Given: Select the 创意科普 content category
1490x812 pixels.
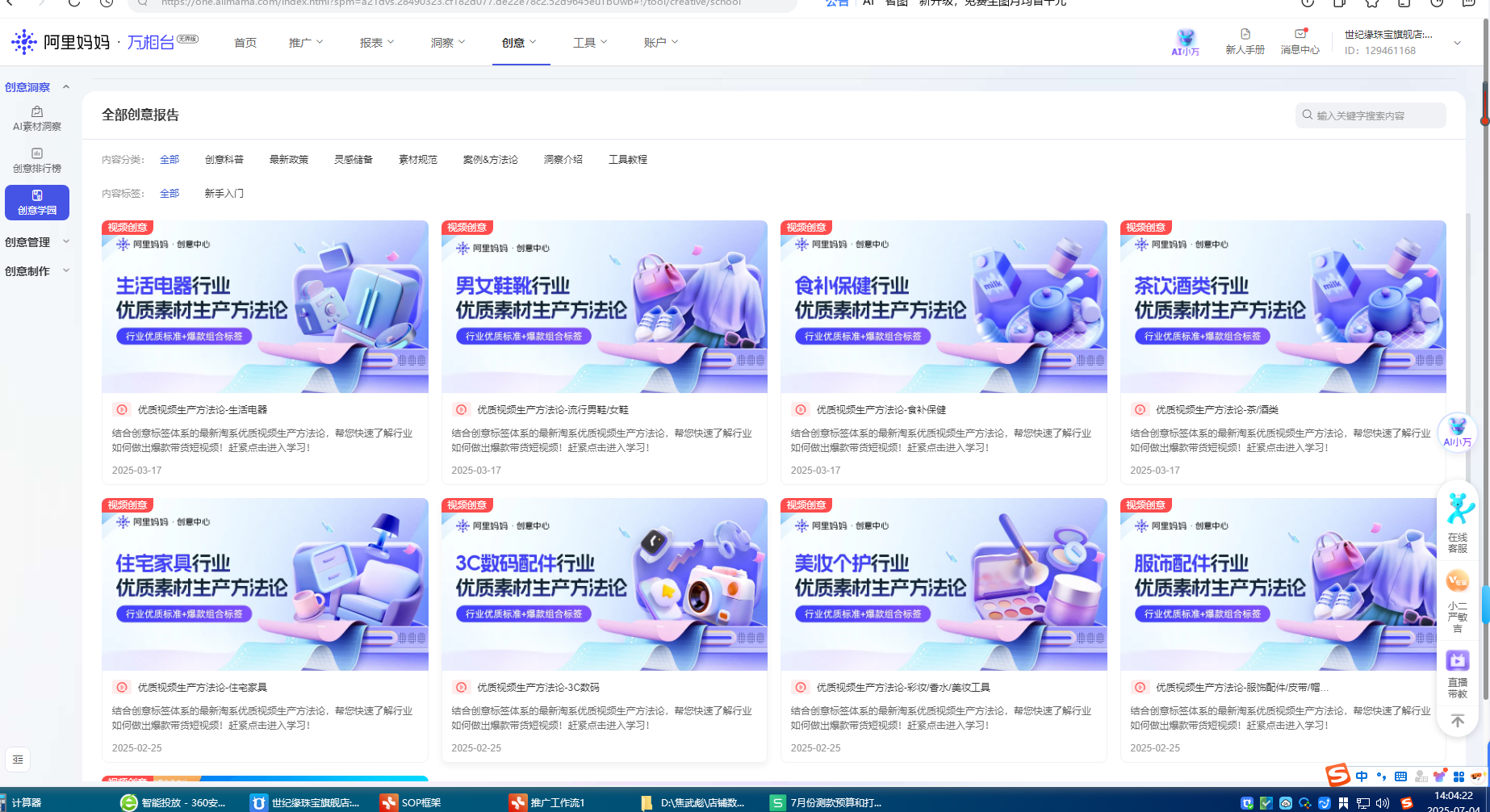Looking at the screenshot, I should (224, 160).
